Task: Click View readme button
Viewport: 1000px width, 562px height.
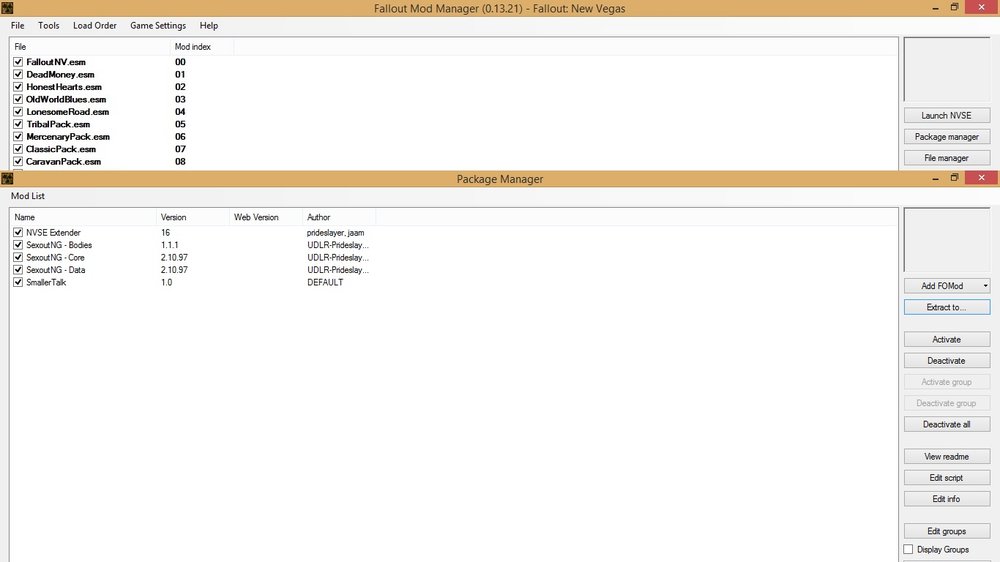Action: pos(946,456)
